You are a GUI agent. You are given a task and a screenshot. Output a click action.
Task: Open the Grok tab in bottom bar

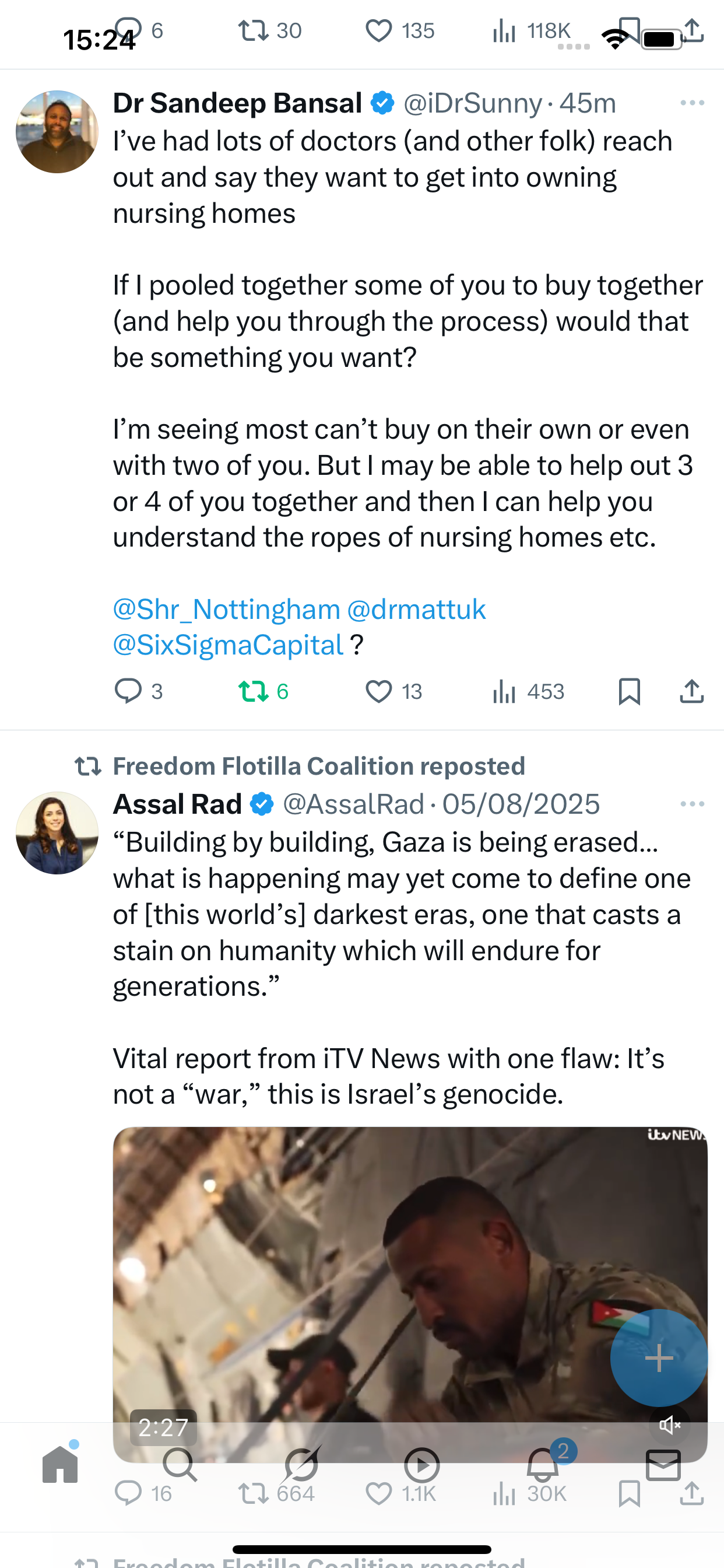tap(301, 1465)
